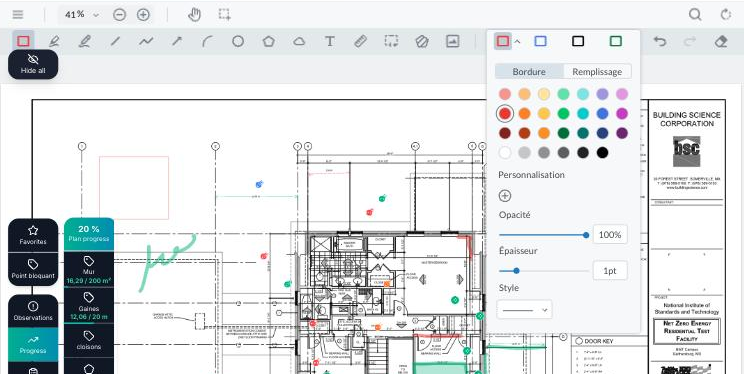The height and width of the screenshot is (374, 744).
Task: Pick the bright green color swatch
Action: 563,113
